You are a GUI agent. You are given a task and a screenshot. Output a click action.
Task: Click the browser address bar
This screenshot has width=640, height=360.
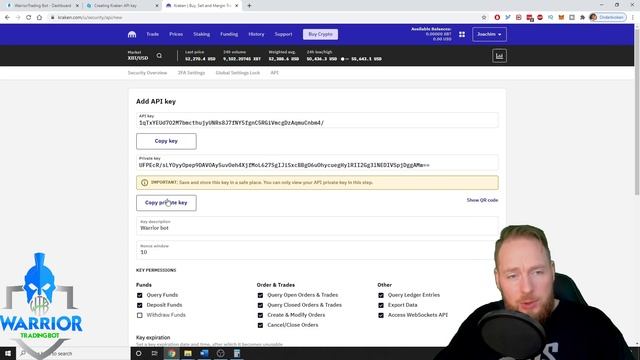(x=265, y=18)
